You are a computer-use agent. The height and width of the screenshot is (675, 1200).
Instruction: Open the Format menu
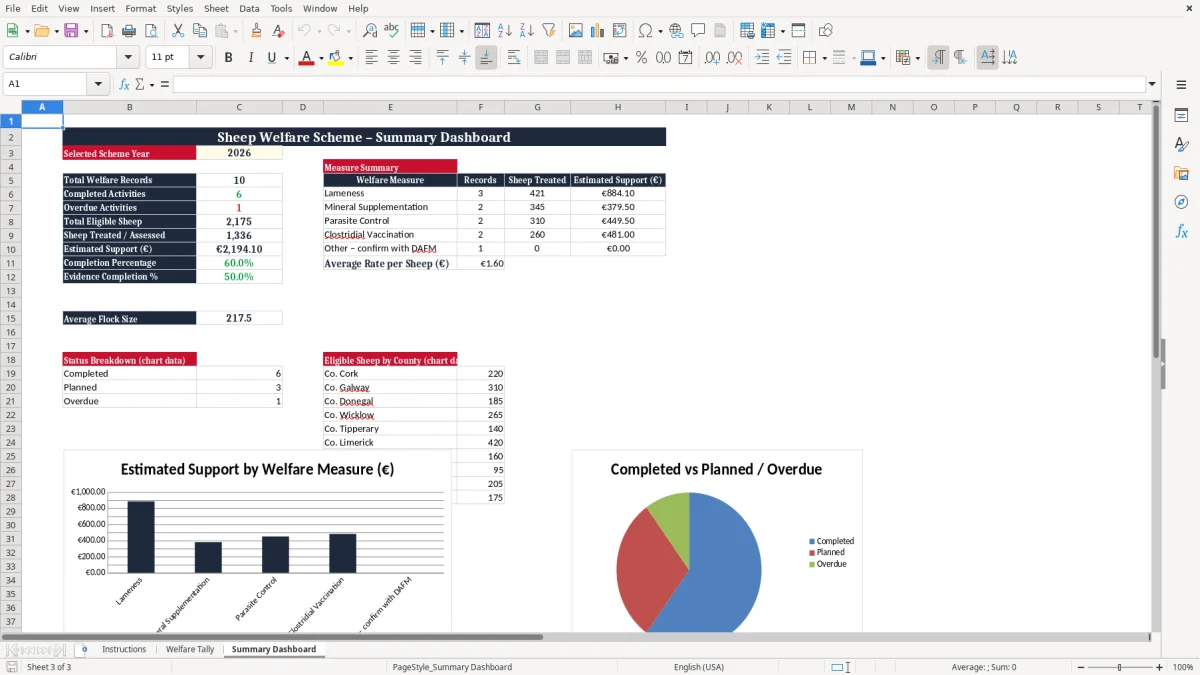pos(140,8)
